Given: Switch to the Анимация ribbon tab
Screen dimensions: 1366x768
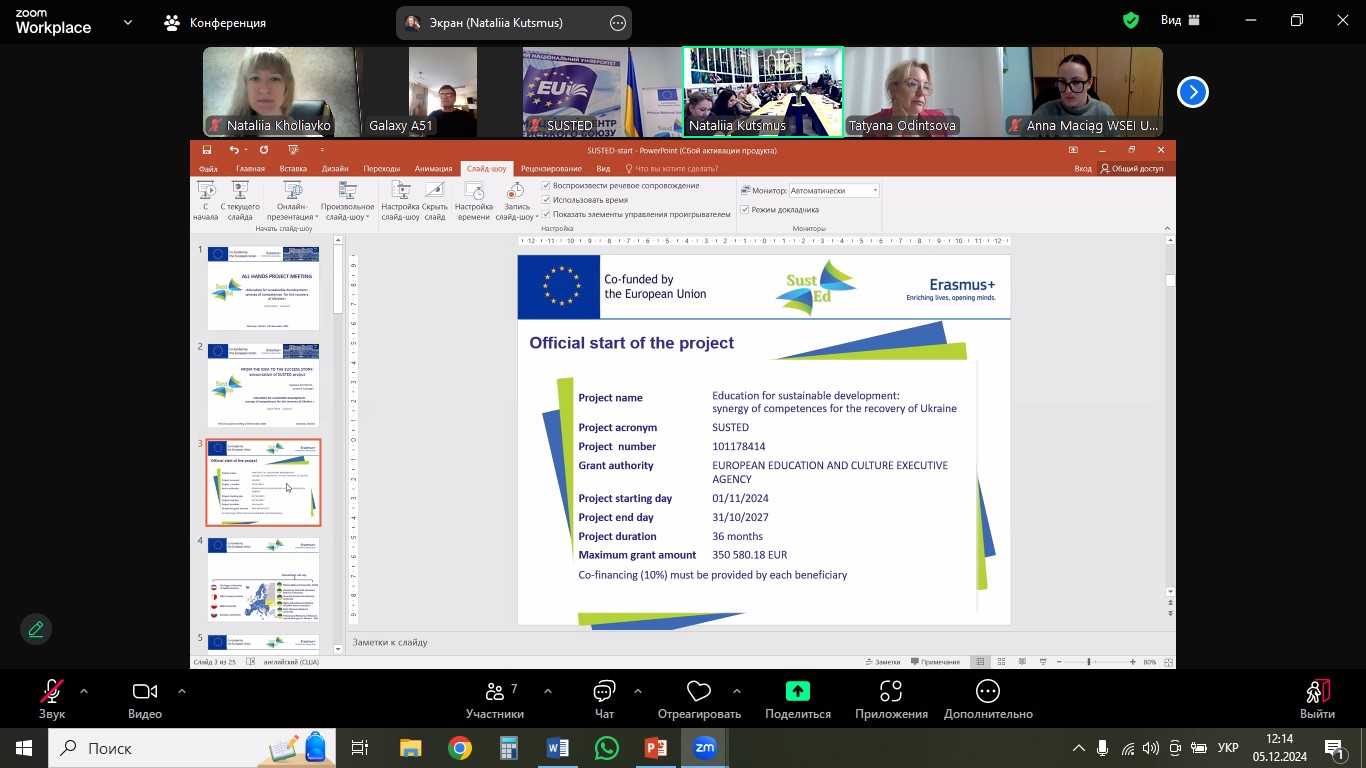Looking at the screenshot, I should point(433,169).
